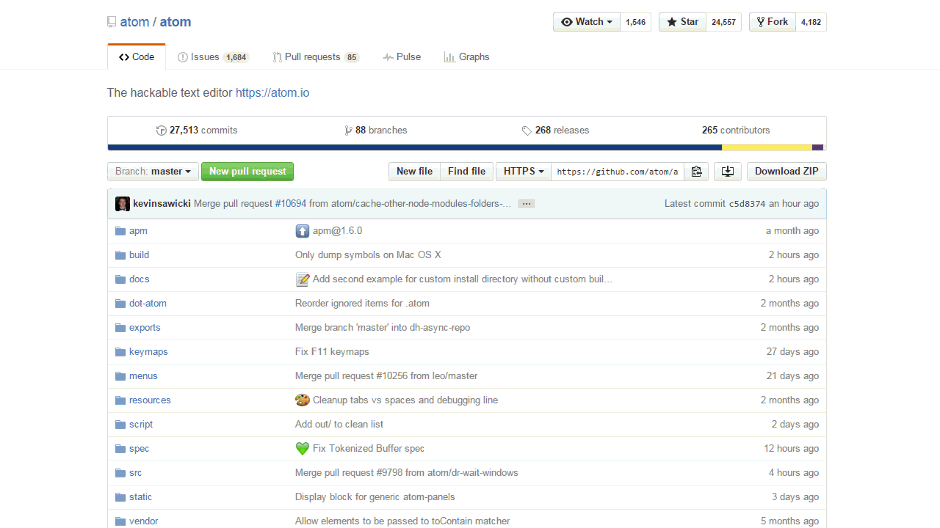Image resolution: width=940 pixels, height=528 pixels.
Task: Click the releases tag icon
Action: tap(527, 130)
